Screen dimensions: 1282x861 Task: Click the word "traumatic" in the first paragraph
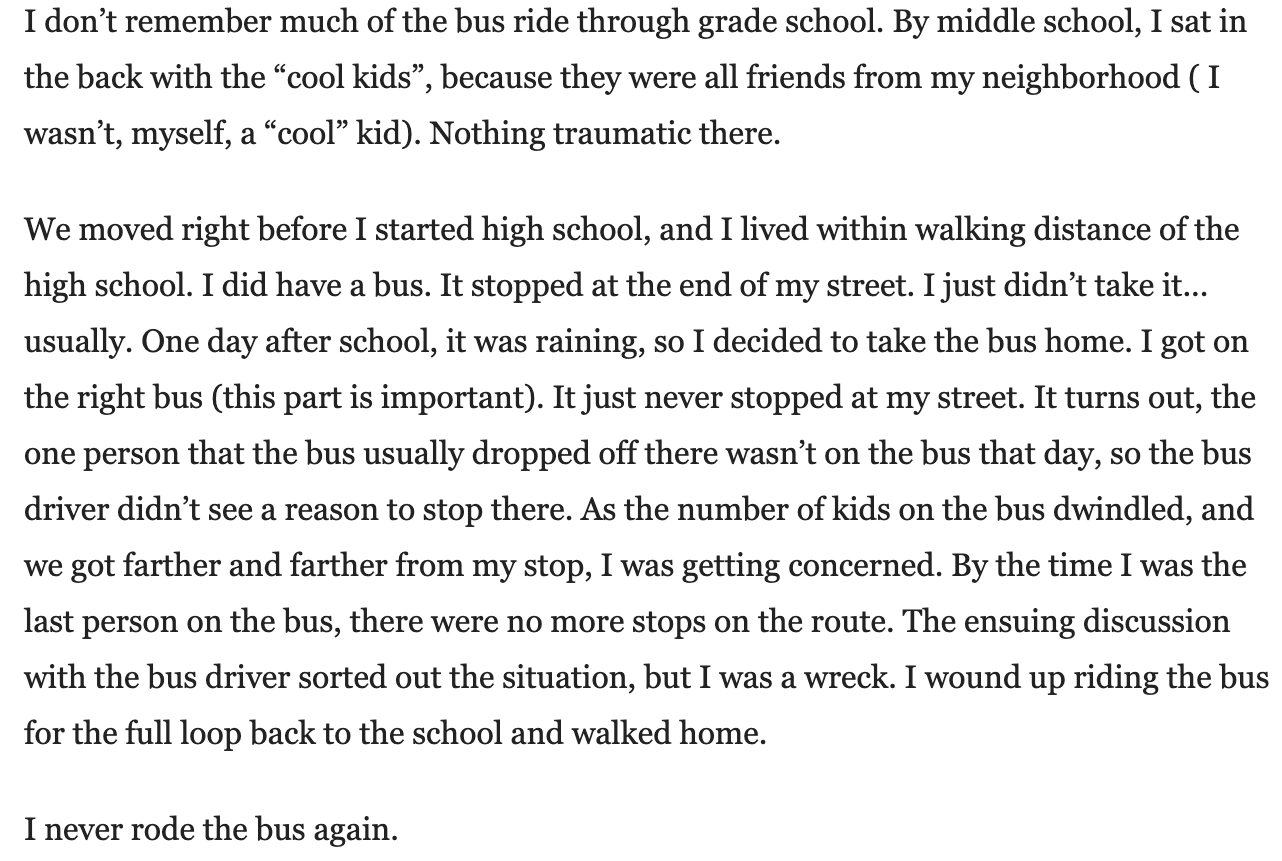[624, 133]
